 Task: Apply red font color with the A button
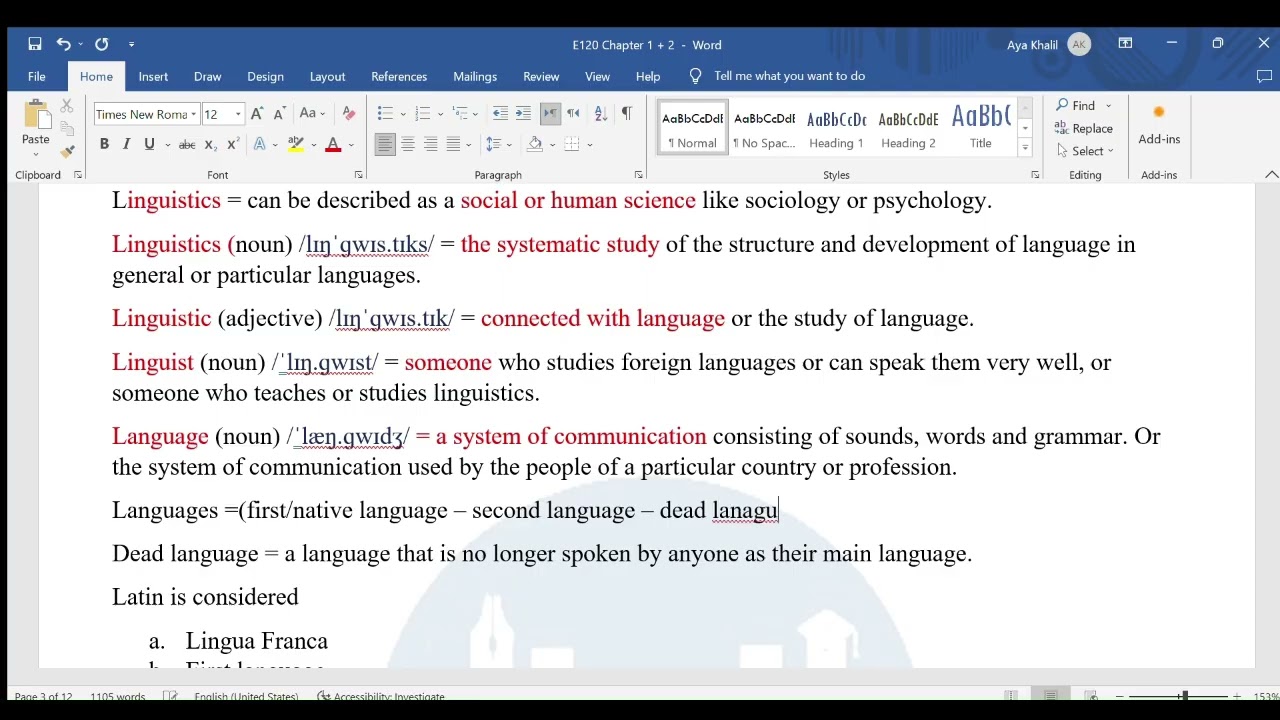333,145
